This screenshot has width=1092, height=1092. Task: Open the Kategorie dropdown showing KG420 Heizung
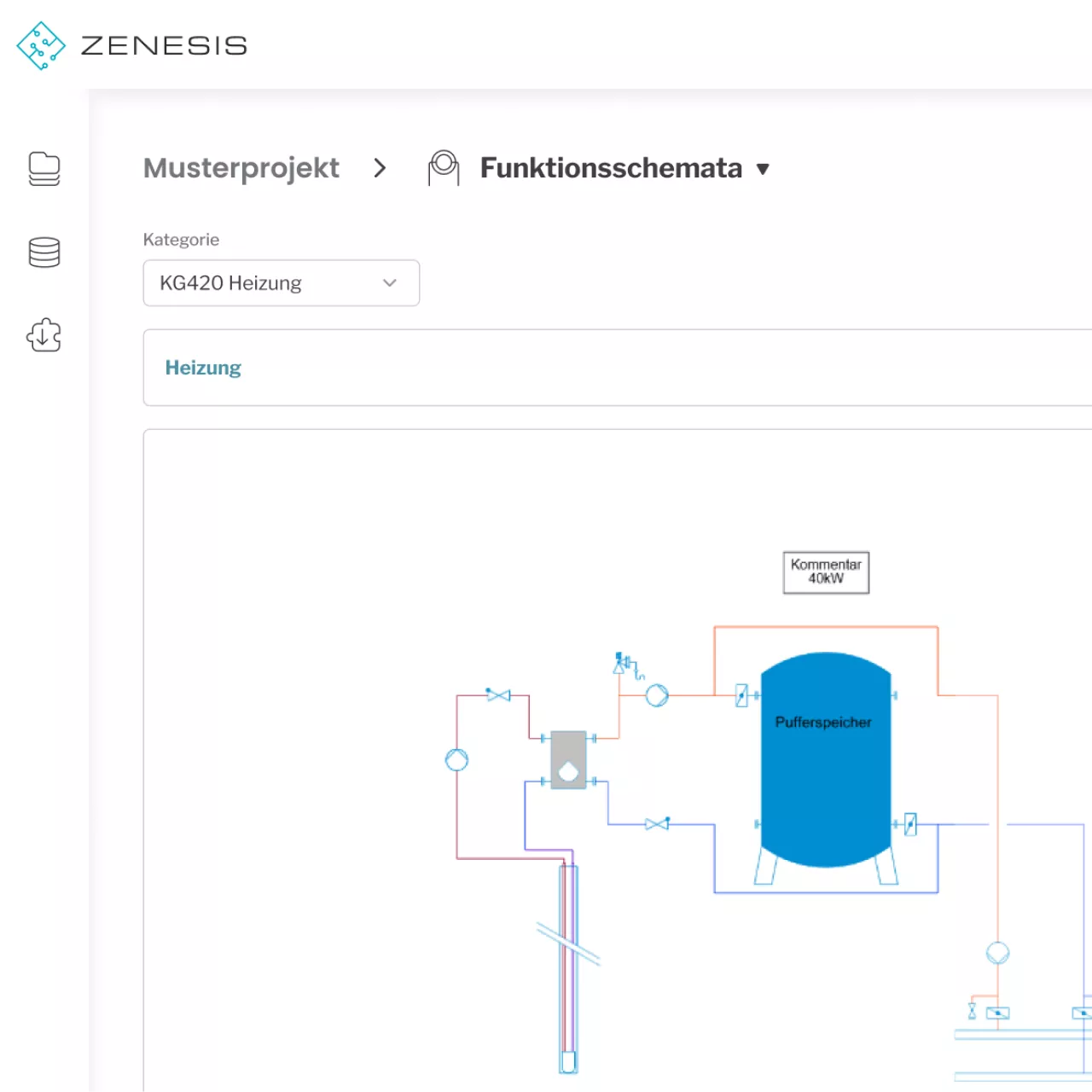pos(281,283)
